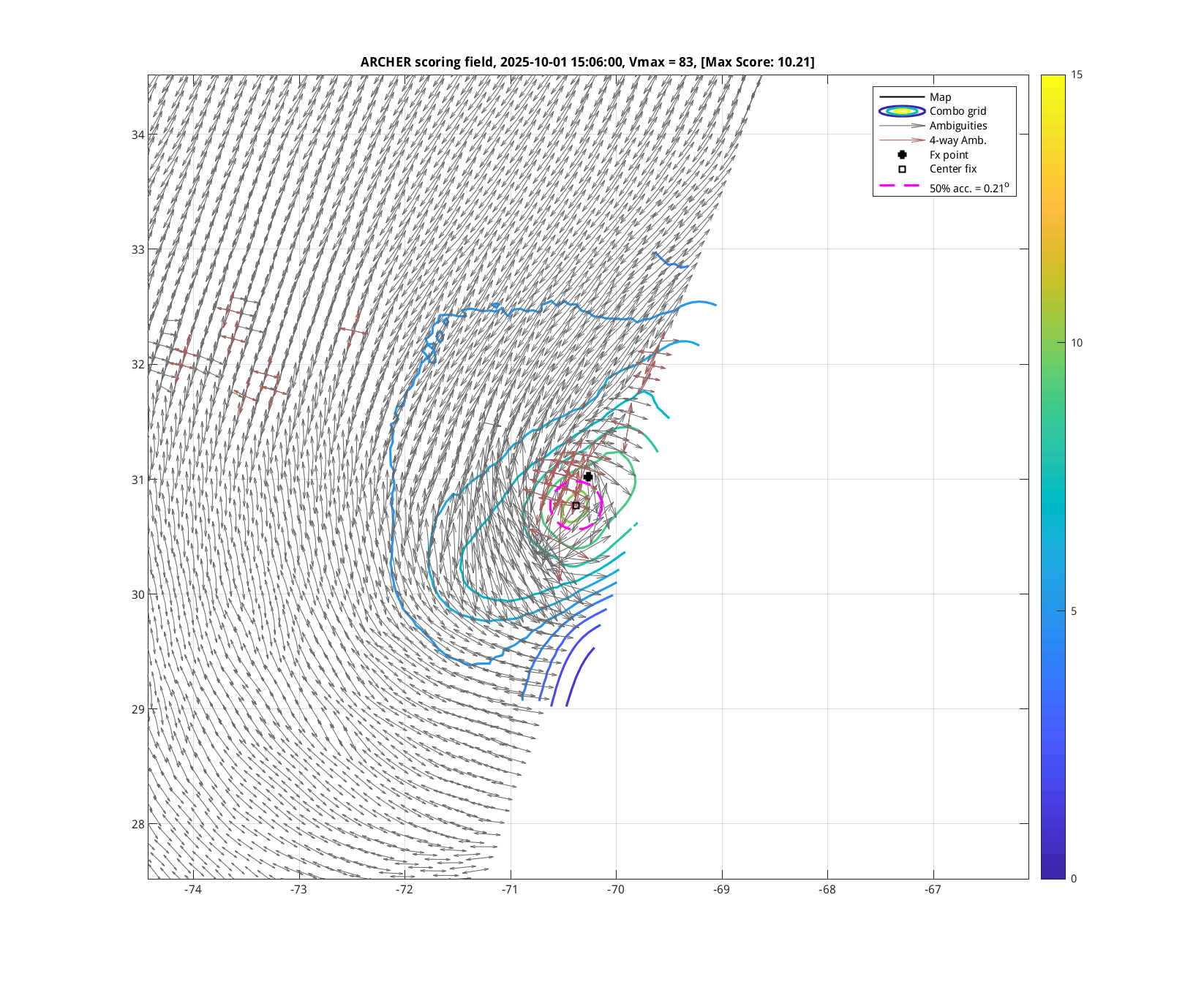This screenshot has width=1204, height=987.
Task: Click the colorbar tick label 10
Action: click(1076, 343)
